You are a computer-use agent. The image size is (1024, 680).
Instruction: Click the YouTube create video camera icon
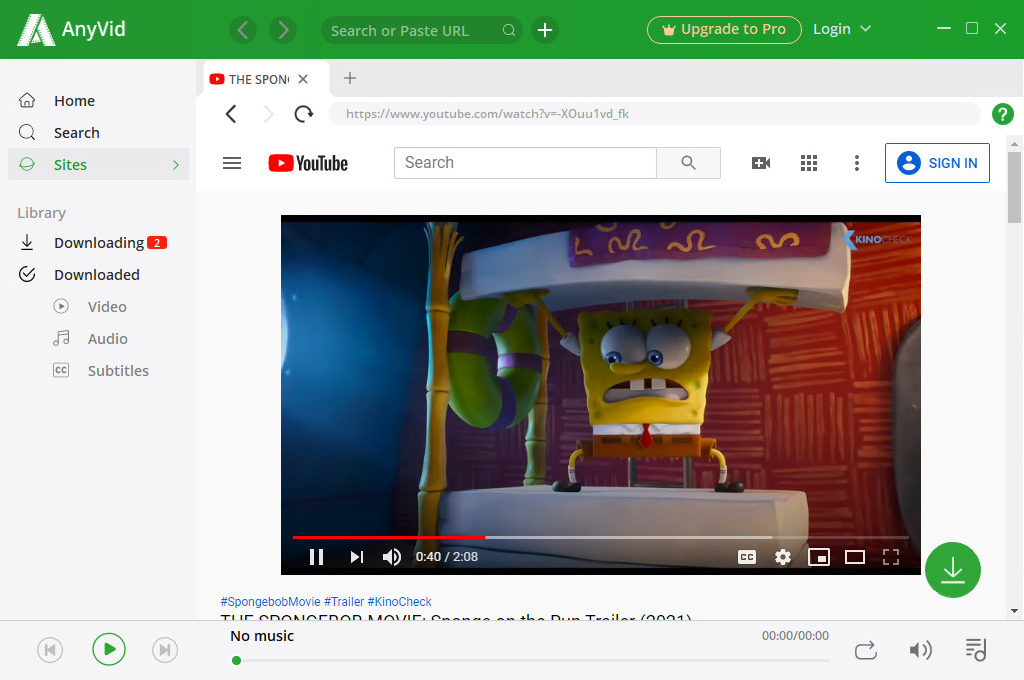[761, 163]
